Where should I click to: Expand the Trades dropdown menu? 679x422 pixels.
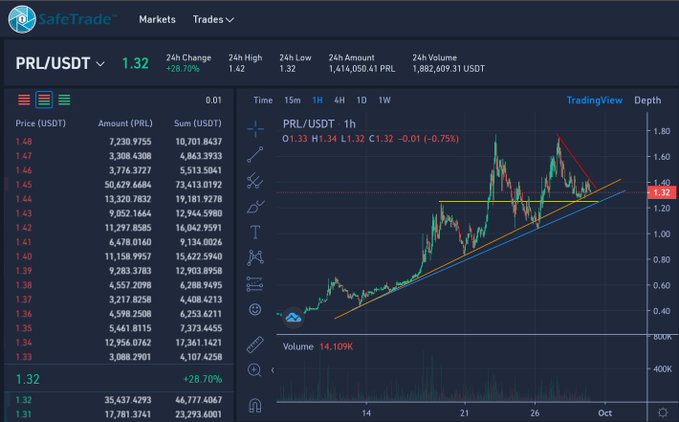point(213,19)
